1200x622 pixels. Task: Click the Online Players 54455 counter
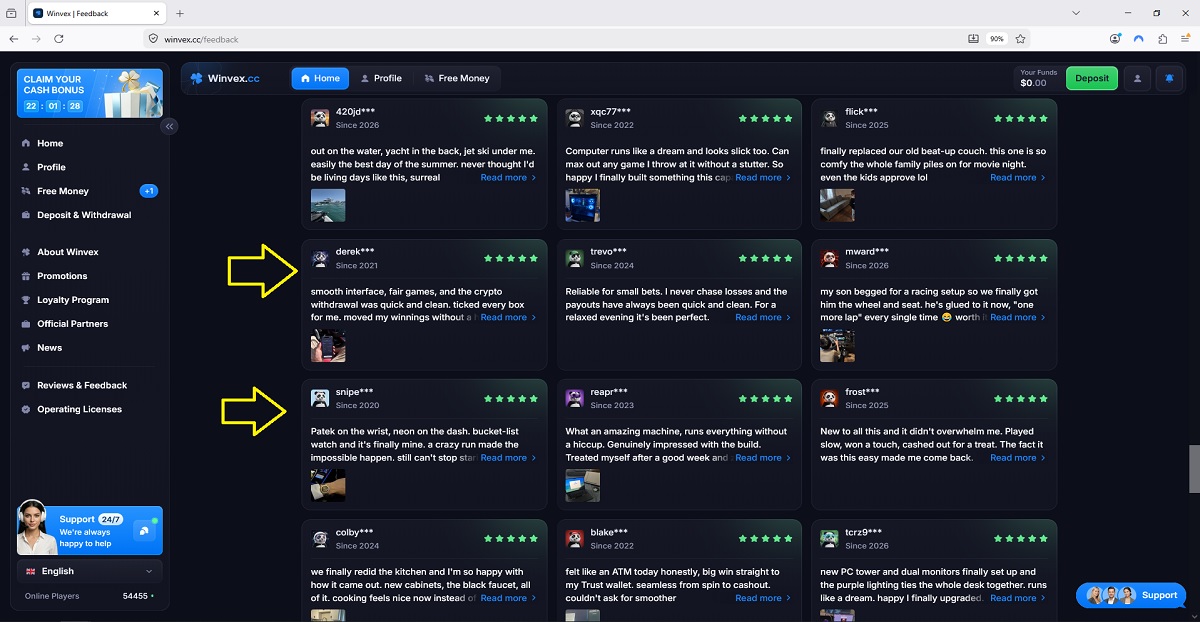(x=90, y=596)
